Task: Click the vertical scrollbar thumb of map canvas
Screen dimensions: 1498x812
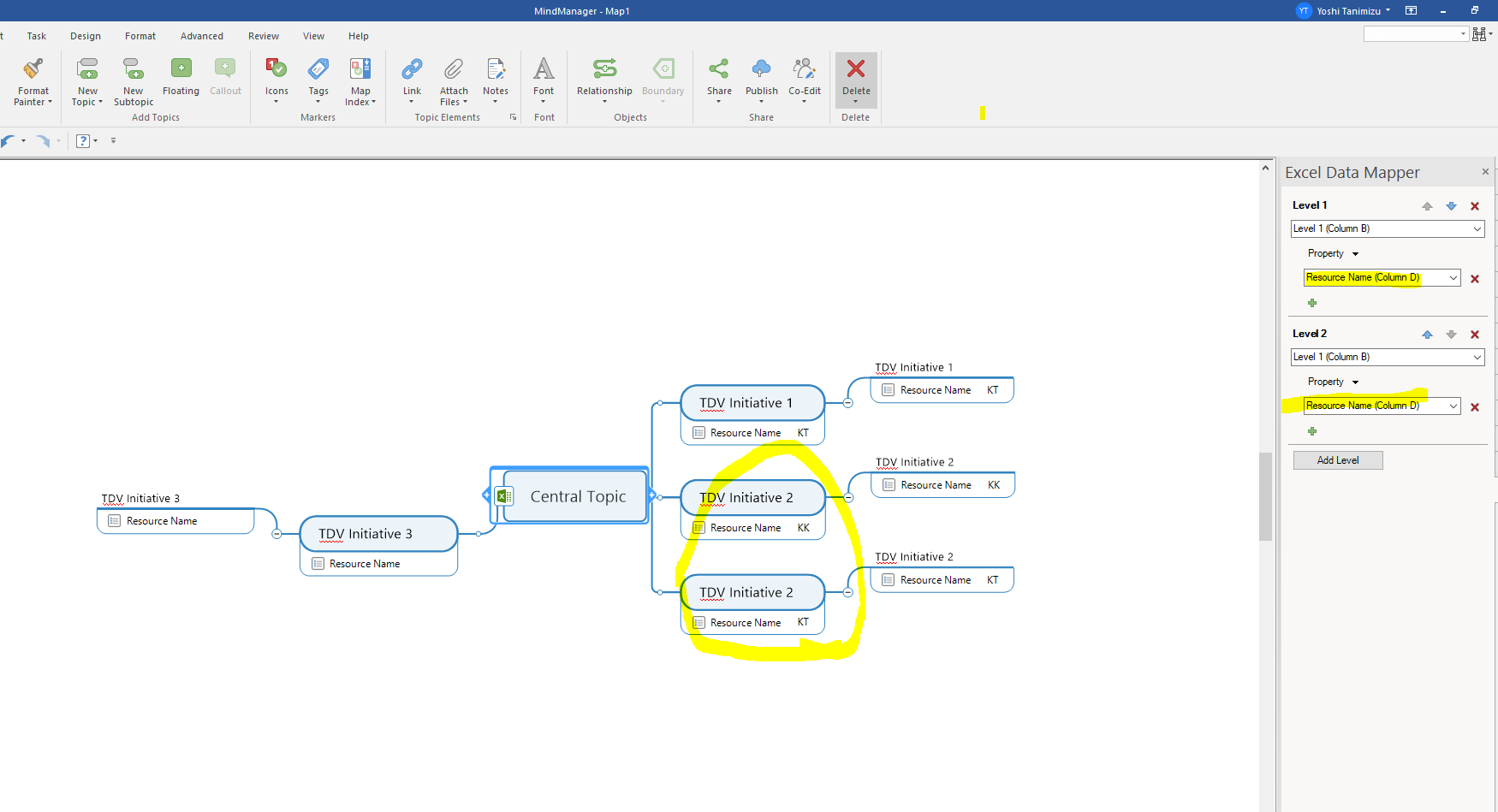Action: 1265,496
